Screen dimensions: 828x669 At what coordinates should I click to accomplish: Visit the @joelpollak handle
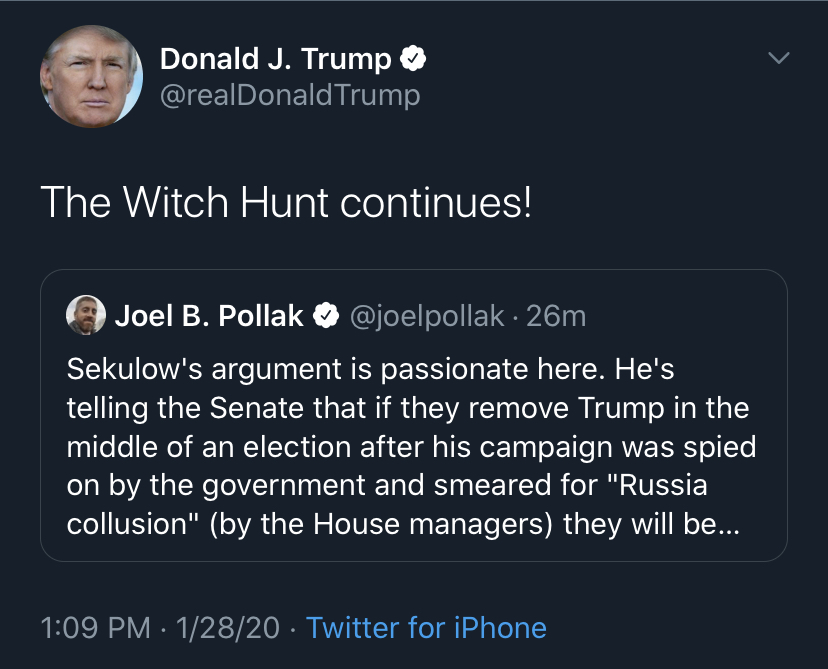coord(427,317)
